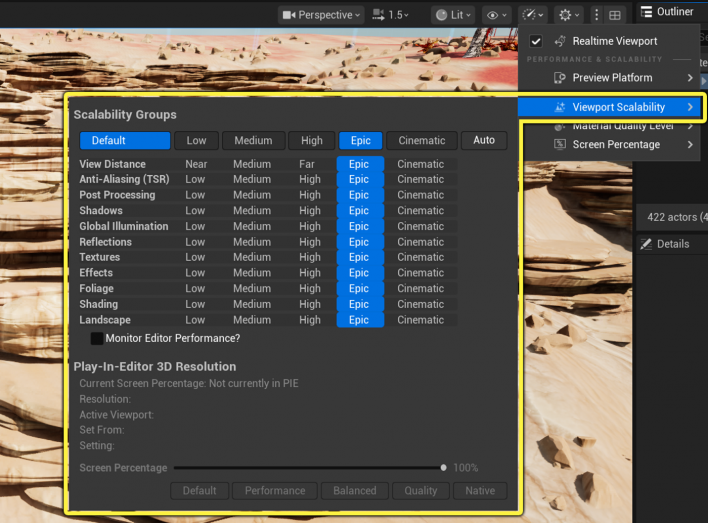The image size is (708, 523).
Task: Open the Material Quality Level submenu
Action: [610, 126]
